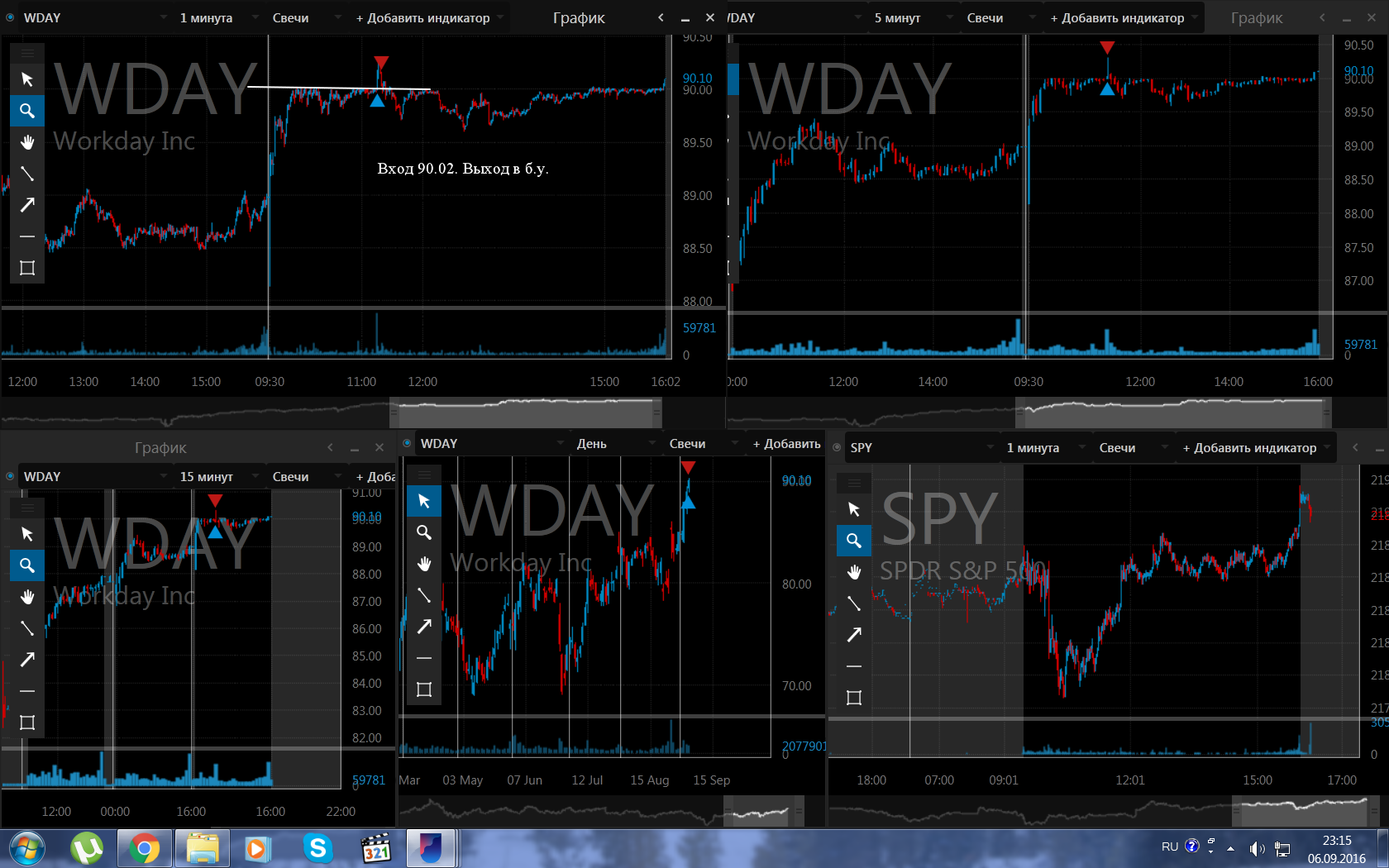Screen dimensions: 1389x868
Task: Click back arrow in top-left График header
Action: [661, 17]
